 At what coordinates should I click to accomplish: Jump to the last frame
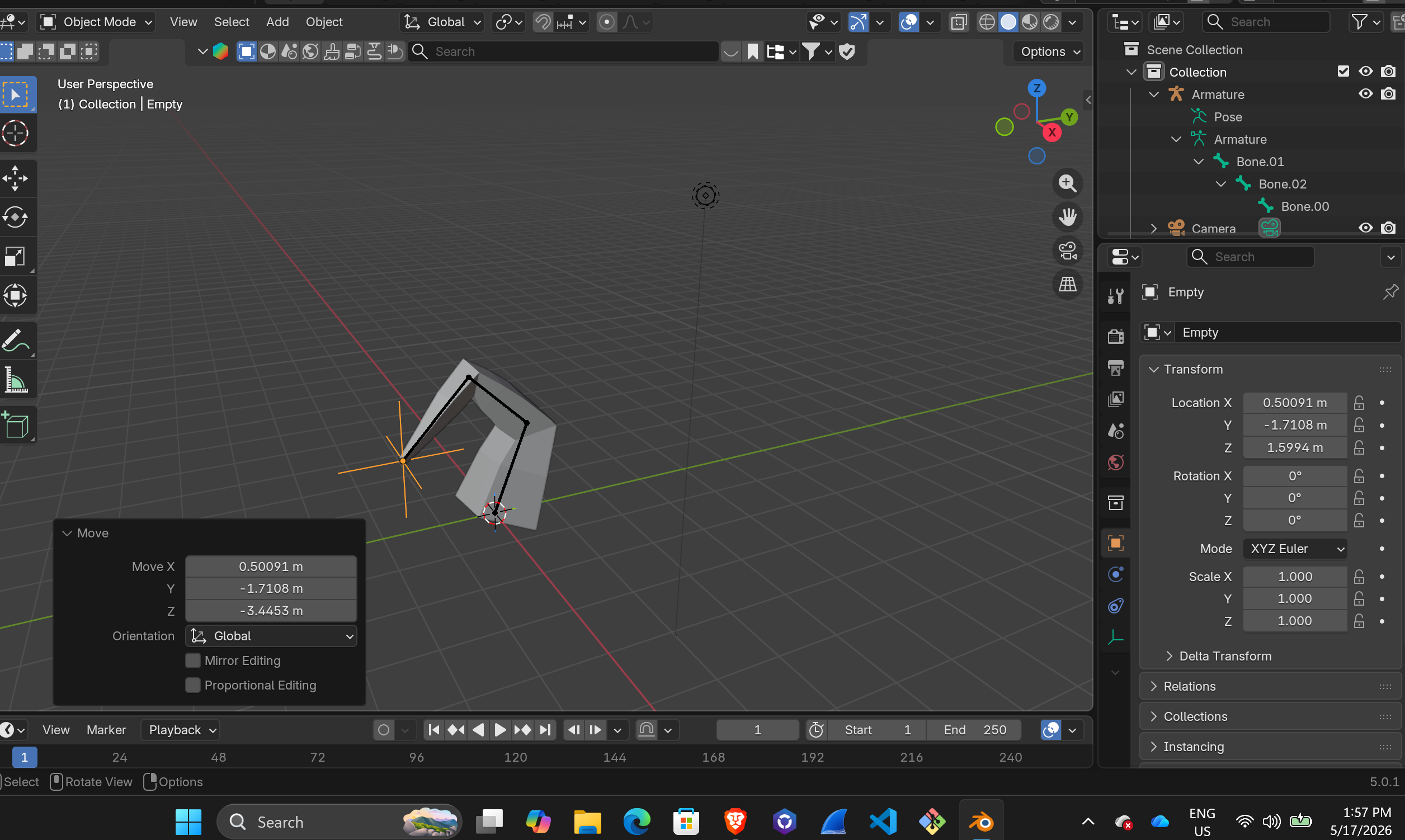click(x=545, y=730)
